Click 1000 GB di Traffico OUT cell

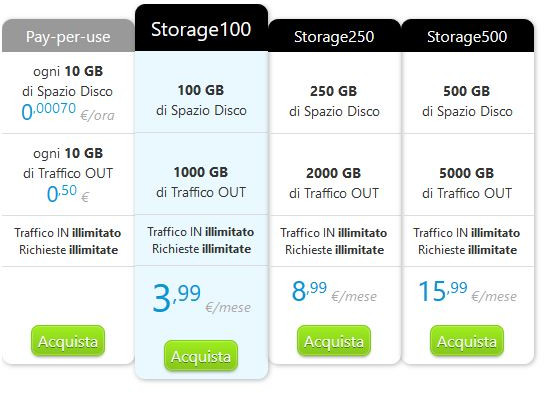[x=201, y=182]
